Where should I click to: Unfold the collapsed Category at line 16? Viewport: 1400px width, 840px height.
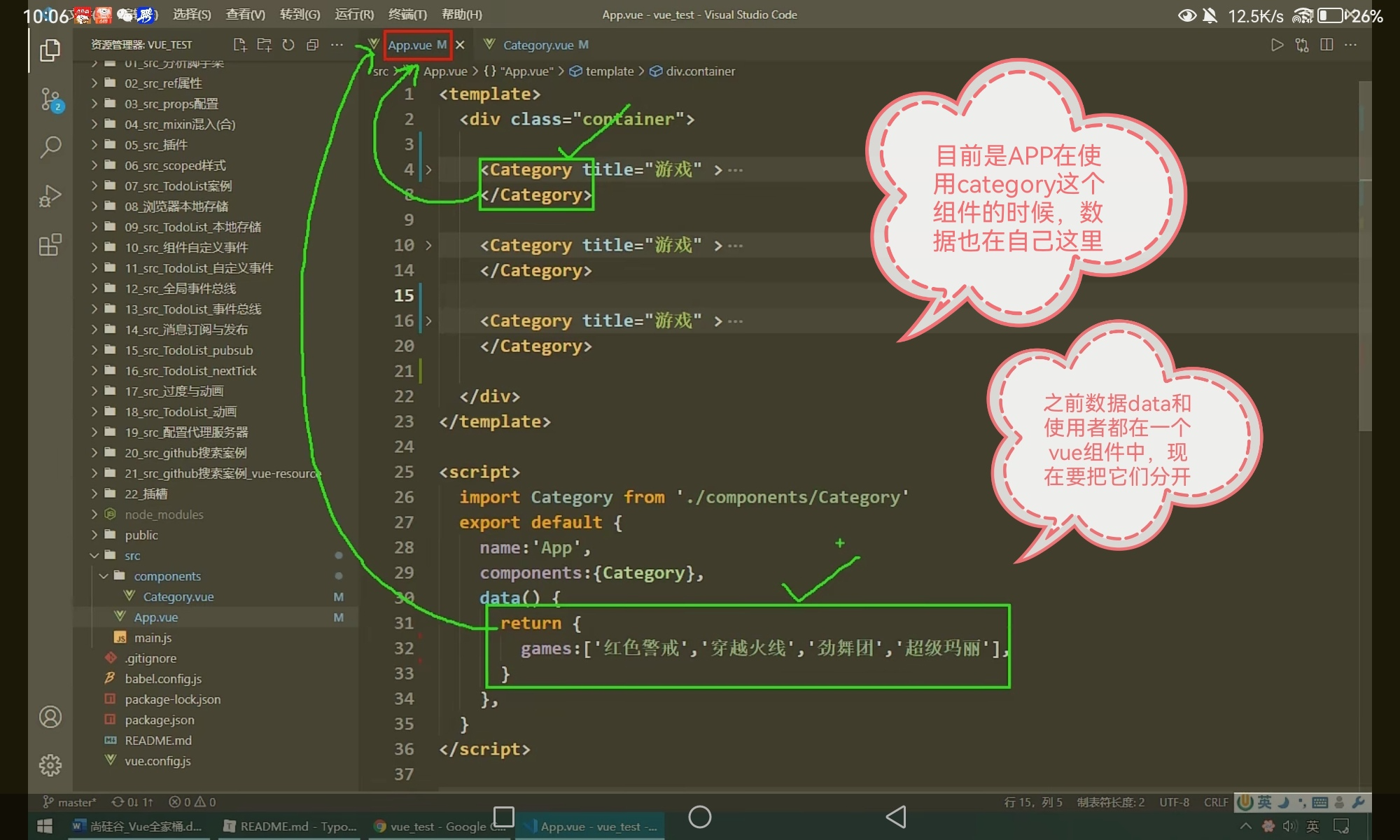pyautogui.click(x=428, y=321)
